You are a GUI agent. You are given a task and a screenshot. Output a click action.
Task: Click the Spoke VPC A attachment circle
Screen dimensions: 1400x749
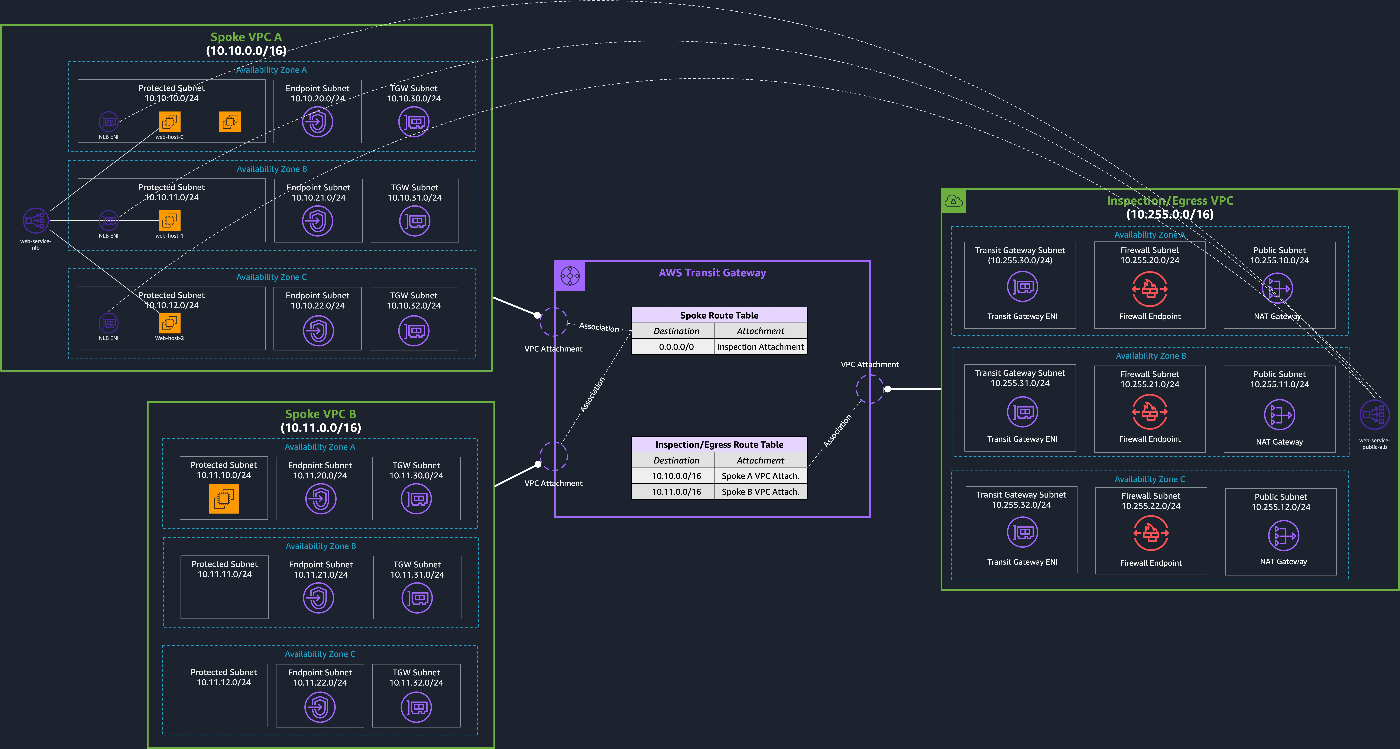point(553,321)
